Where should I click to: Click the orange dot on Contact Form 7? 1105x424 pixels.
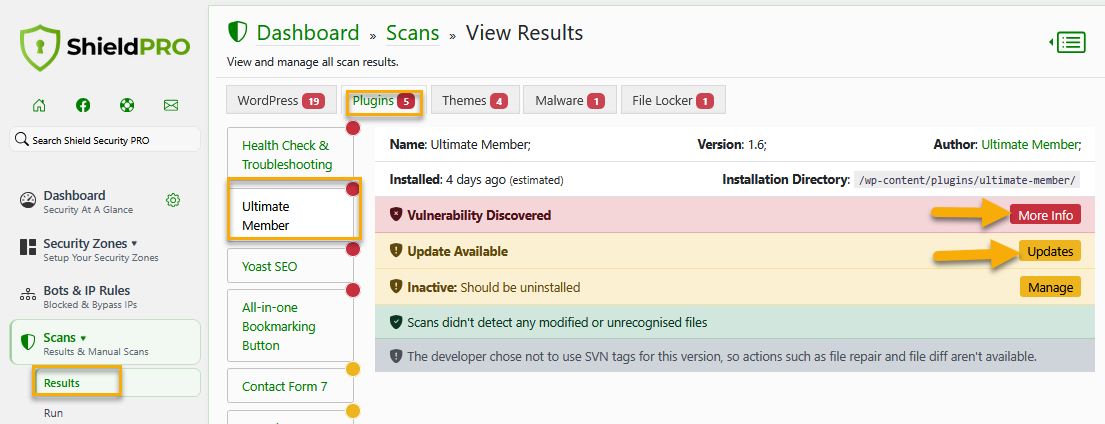(x=353, y=369)
